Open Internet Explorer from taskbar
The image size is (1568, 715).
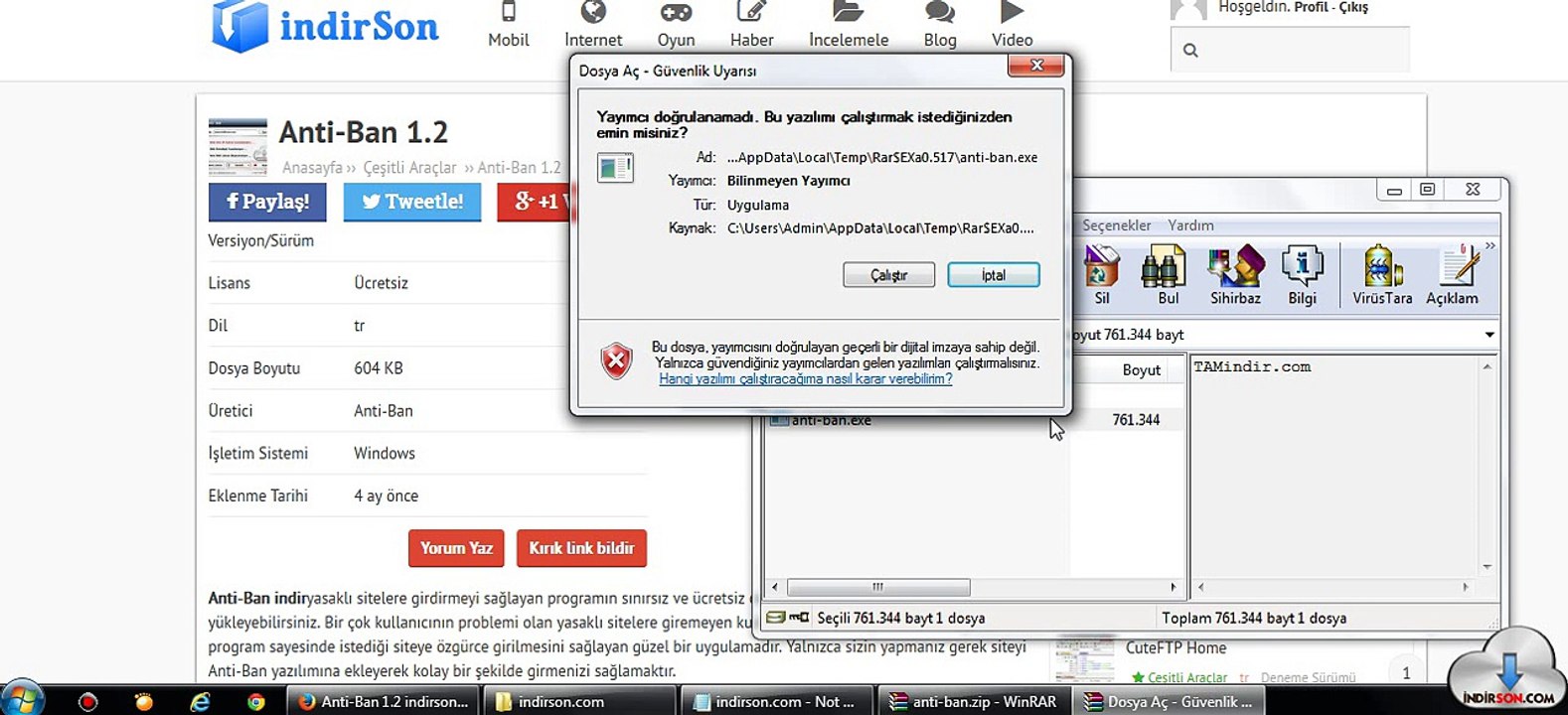[200, 701]
